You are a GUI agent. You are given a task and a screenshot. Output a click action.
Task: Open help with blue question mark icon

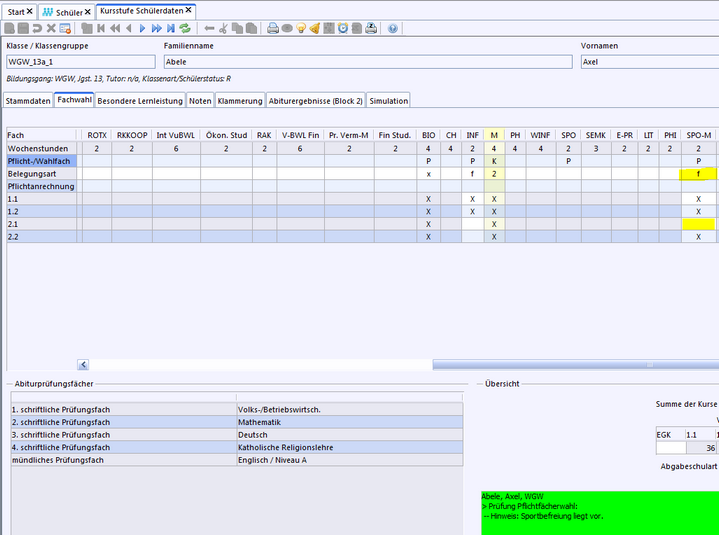pyautogui.click(x=392, y=28)
